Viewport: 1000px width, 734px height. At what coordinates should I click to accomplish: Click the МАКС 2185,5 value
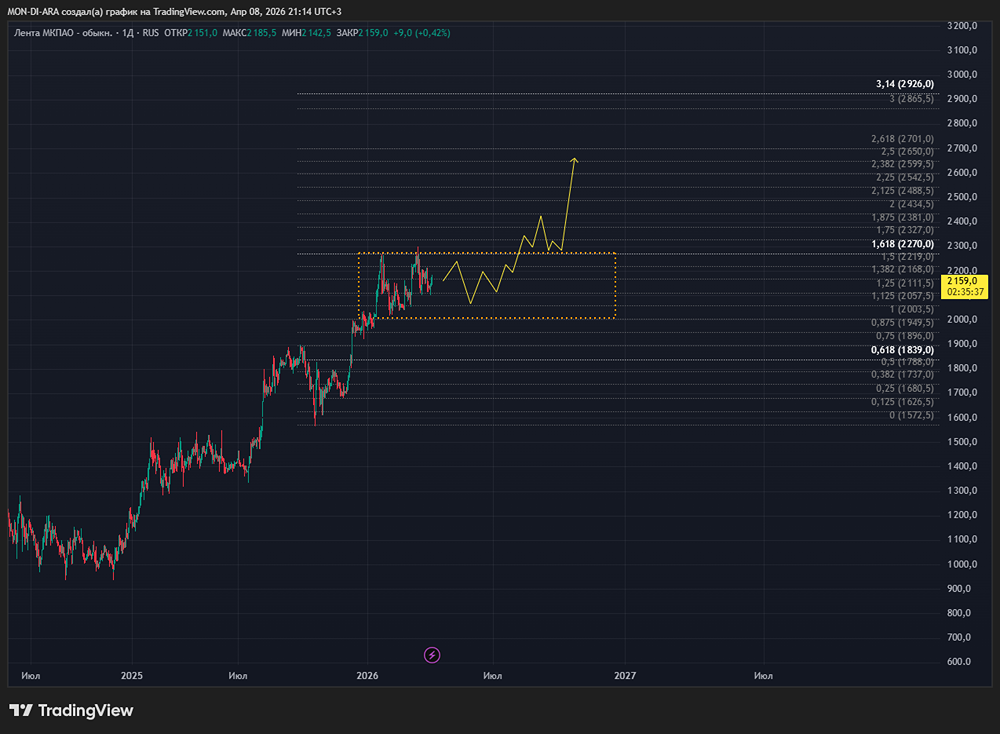(x=249, y=33)
